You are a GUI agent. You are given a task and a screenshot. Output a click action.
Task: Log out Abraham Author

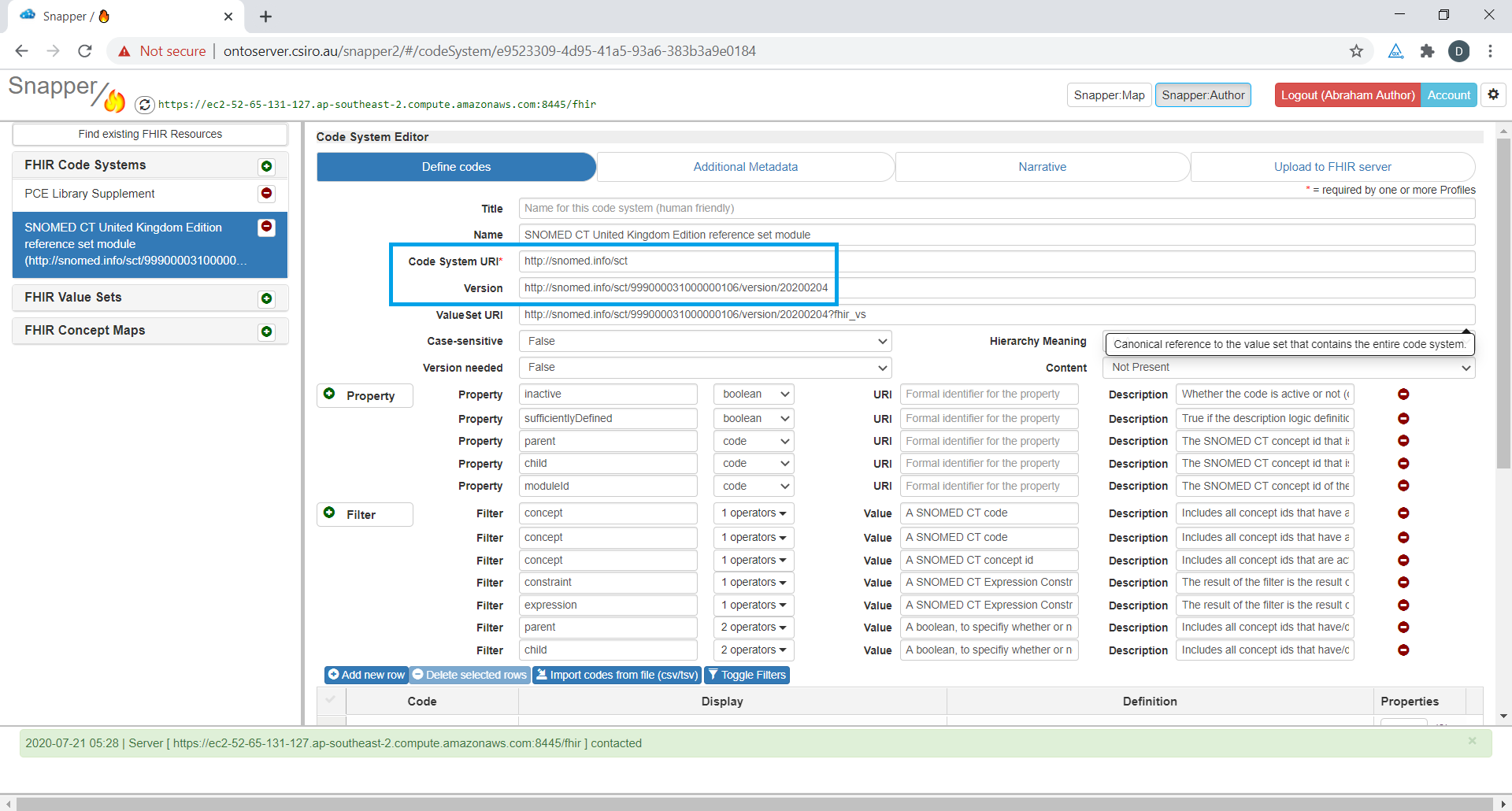1347,95
